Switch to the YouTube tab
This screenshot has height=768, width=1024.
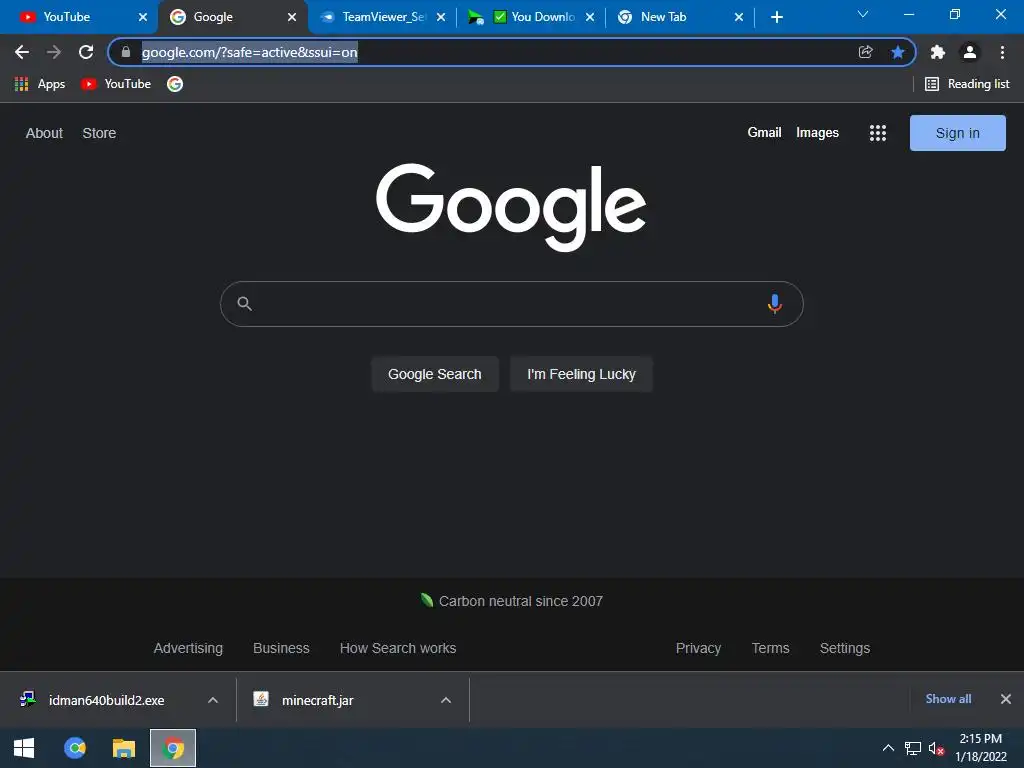click(80, 17)
